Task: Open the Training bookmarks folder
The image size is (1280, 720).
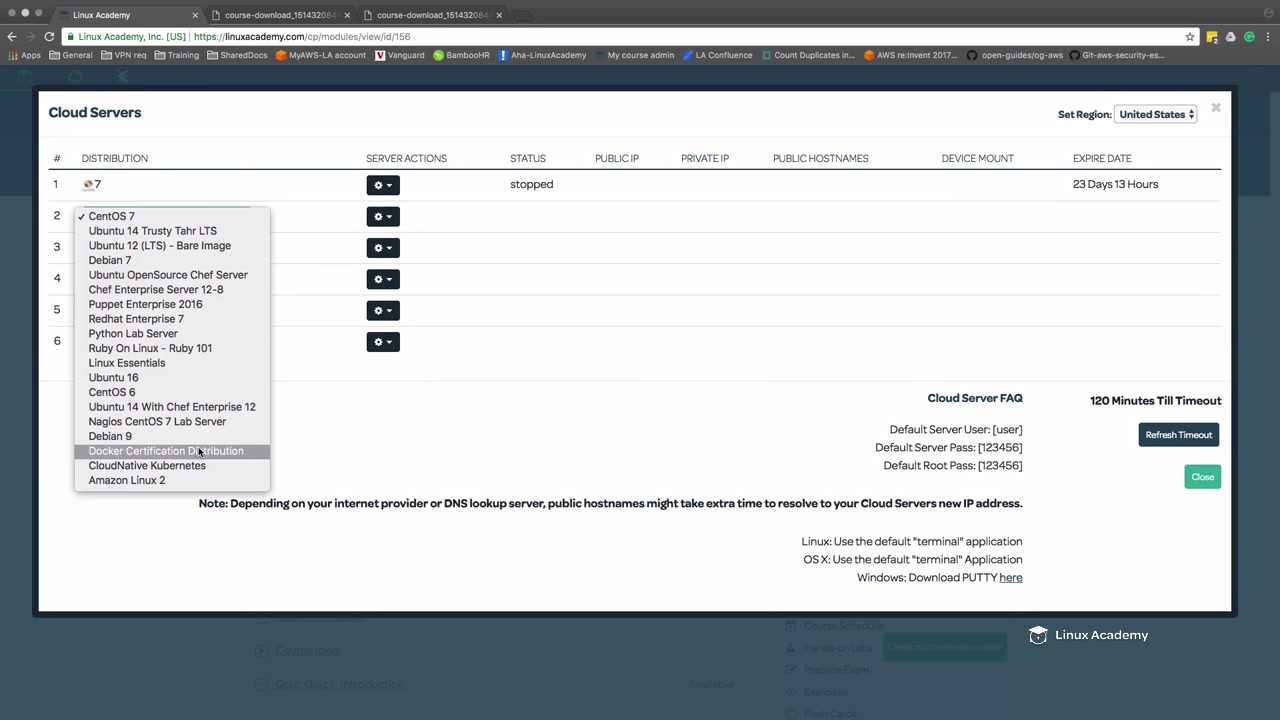Action: click(x=176, y=55)
